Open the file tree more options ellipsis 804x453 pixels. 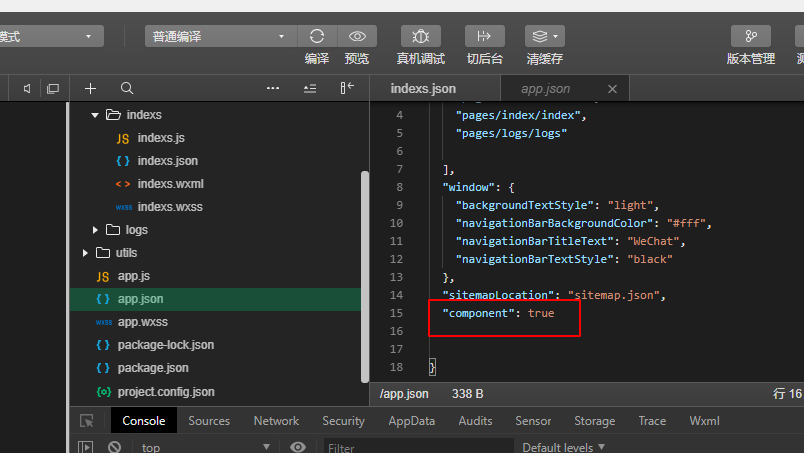tap(273, 88)
